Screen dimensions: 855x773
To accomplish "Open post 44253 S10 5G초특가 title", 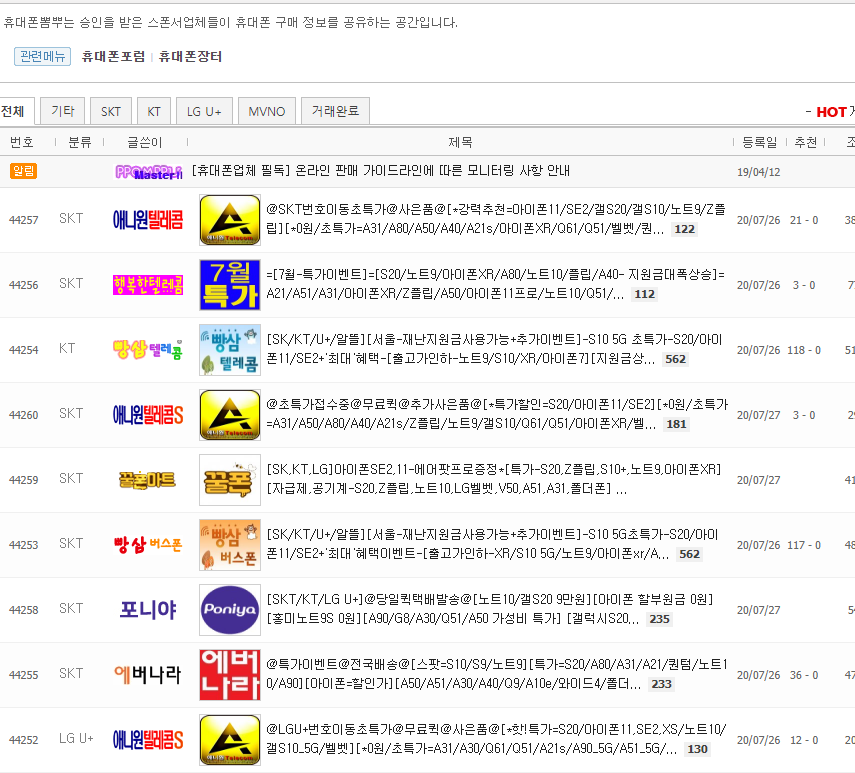I will 492,544.
